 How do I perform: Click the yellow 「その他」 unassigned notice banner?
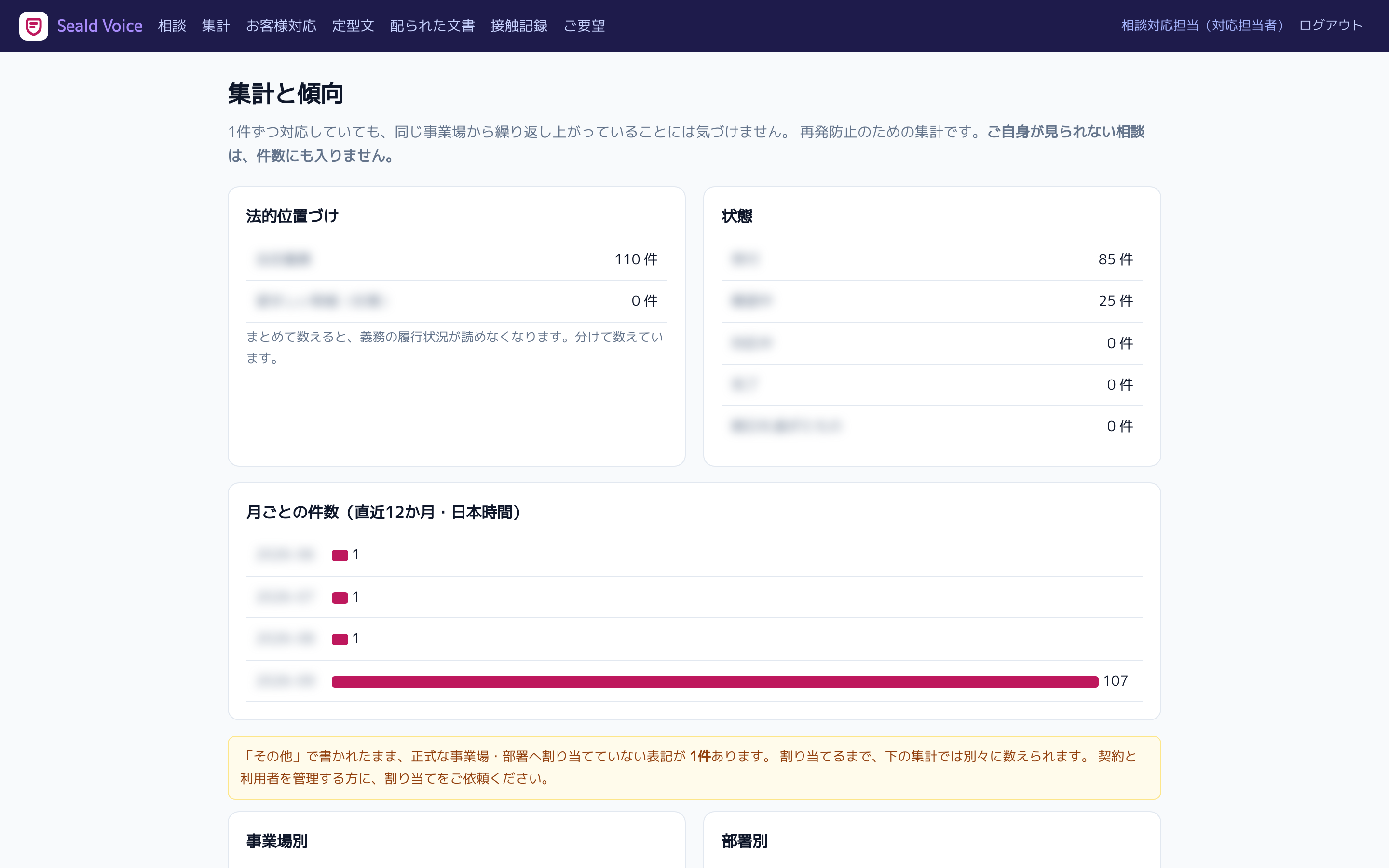[x=694, y=768]
